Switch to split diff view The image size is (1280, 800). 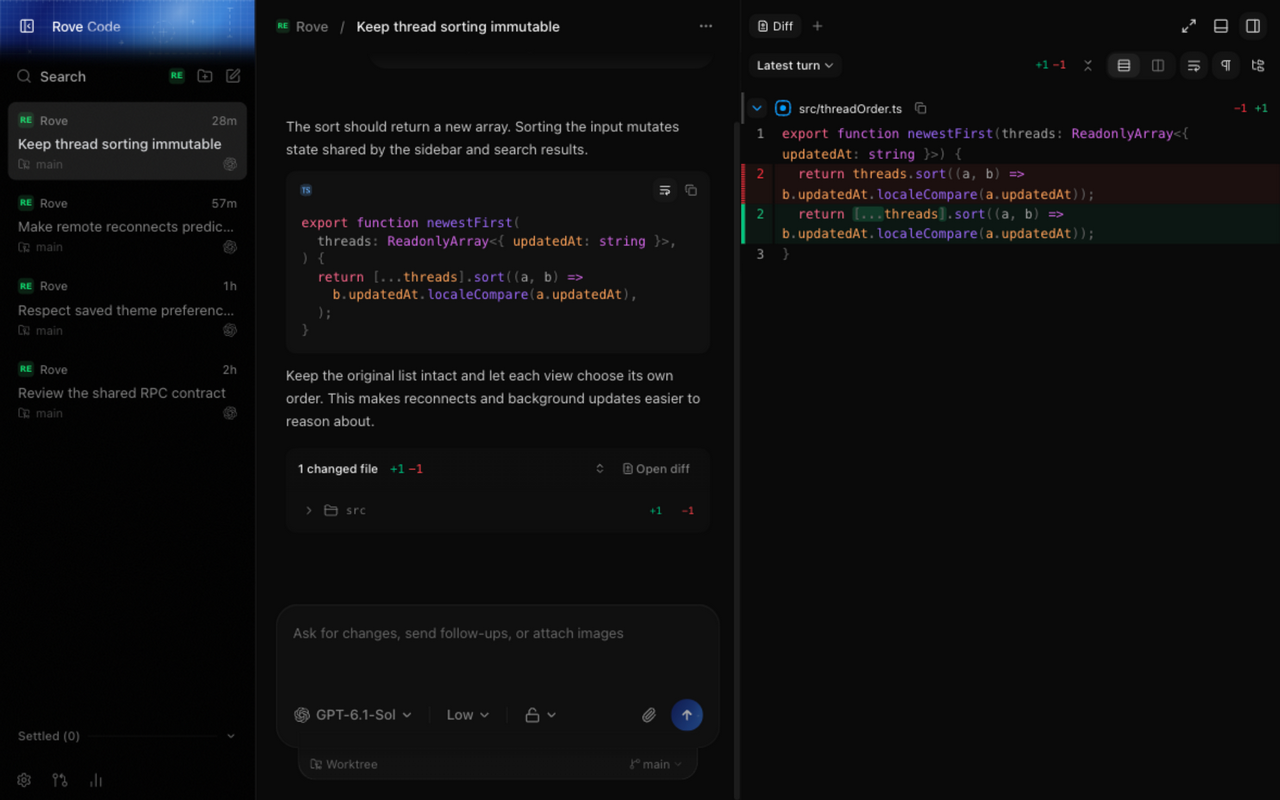coord(1158,65)
